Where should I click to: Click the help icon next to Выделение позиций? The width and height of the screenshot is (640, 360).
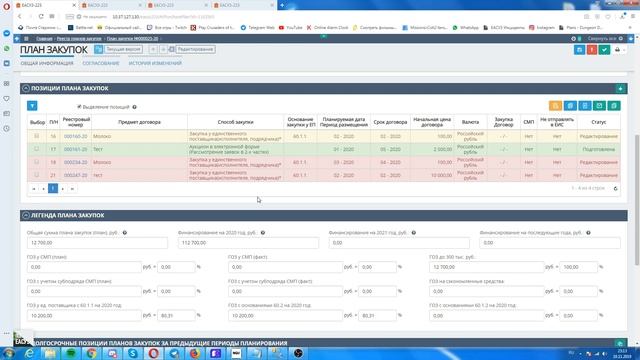(x=134, y=107)
